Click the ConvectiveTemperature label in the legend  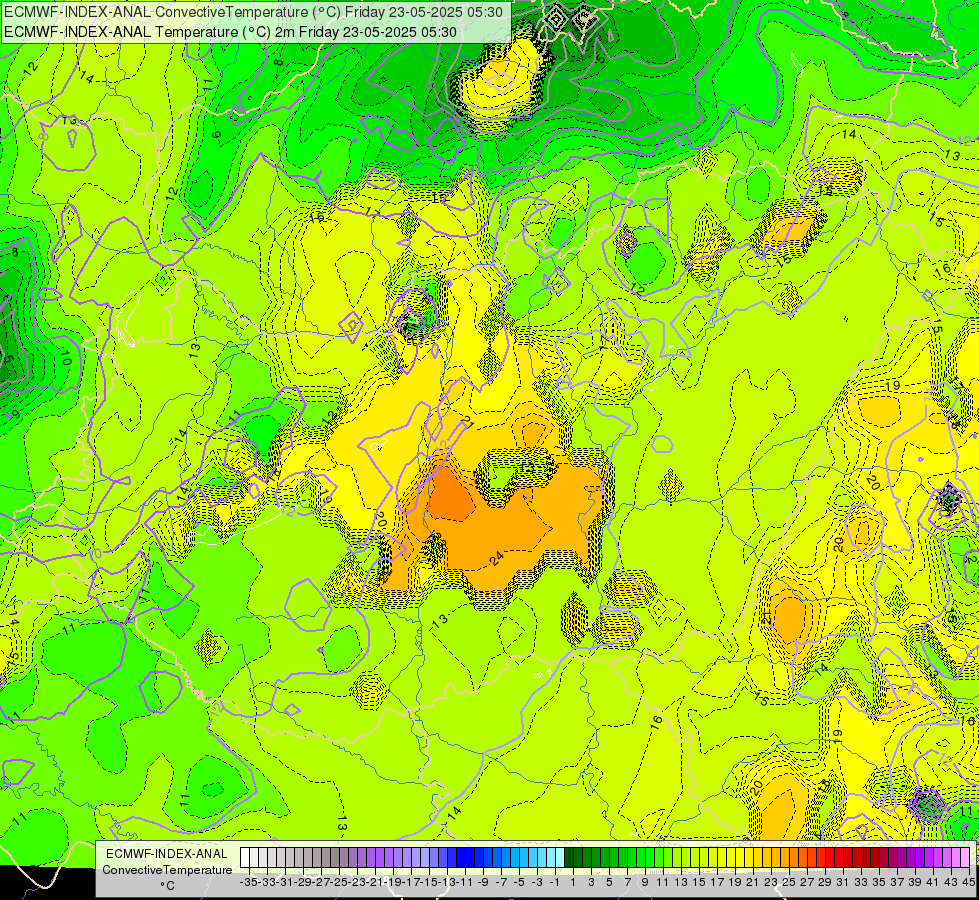167,870
